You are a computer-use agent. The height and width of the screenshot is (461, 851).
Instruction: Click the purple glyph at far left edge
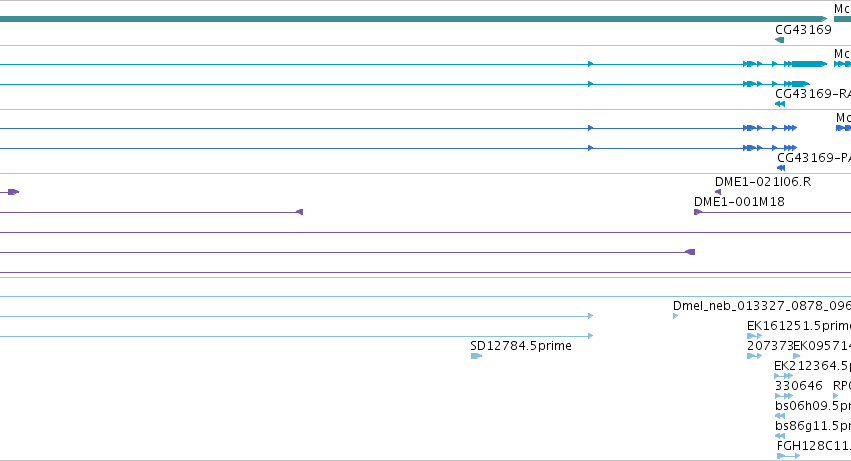13,192
